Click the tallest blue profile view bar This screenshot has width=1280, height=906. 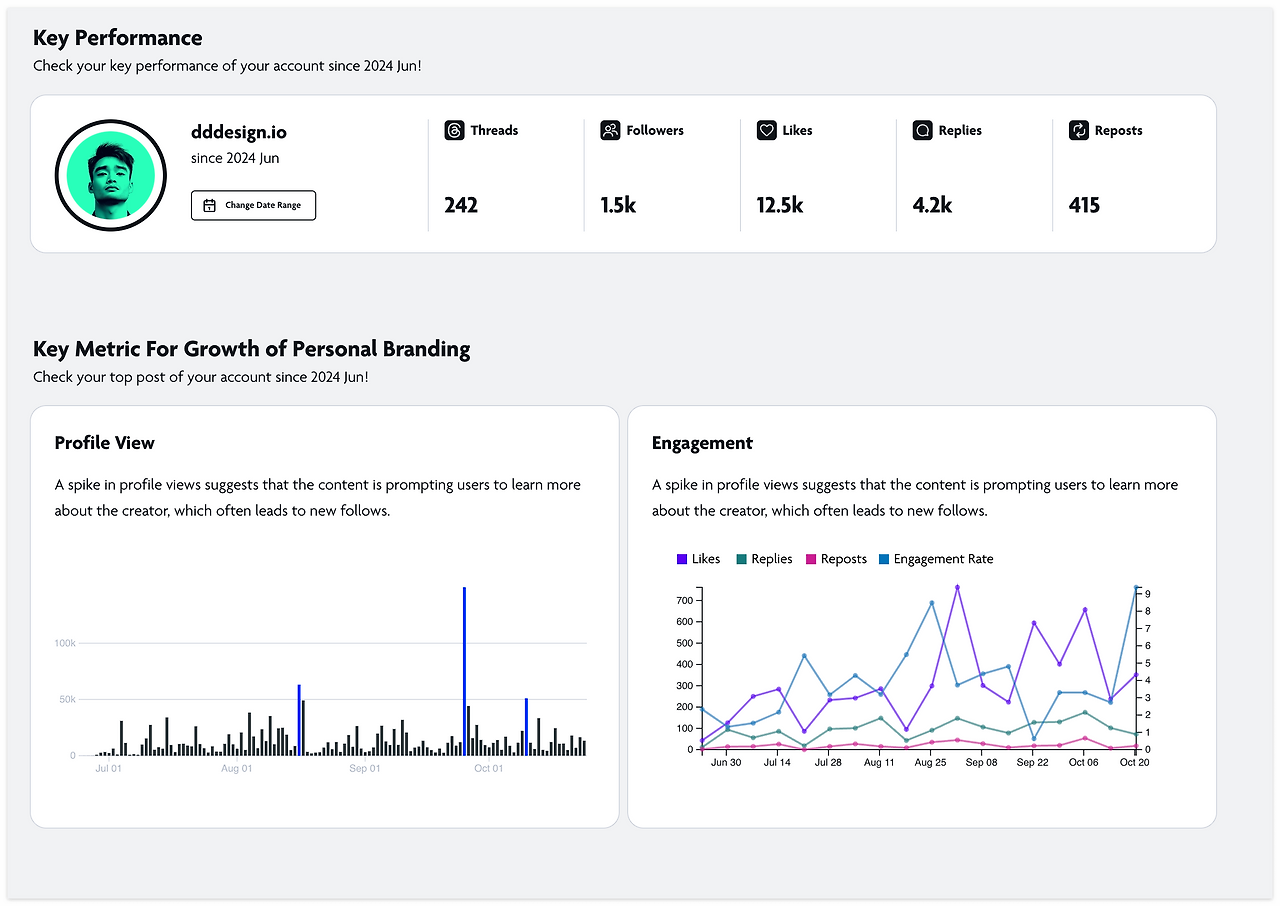(x=464, y=671)
